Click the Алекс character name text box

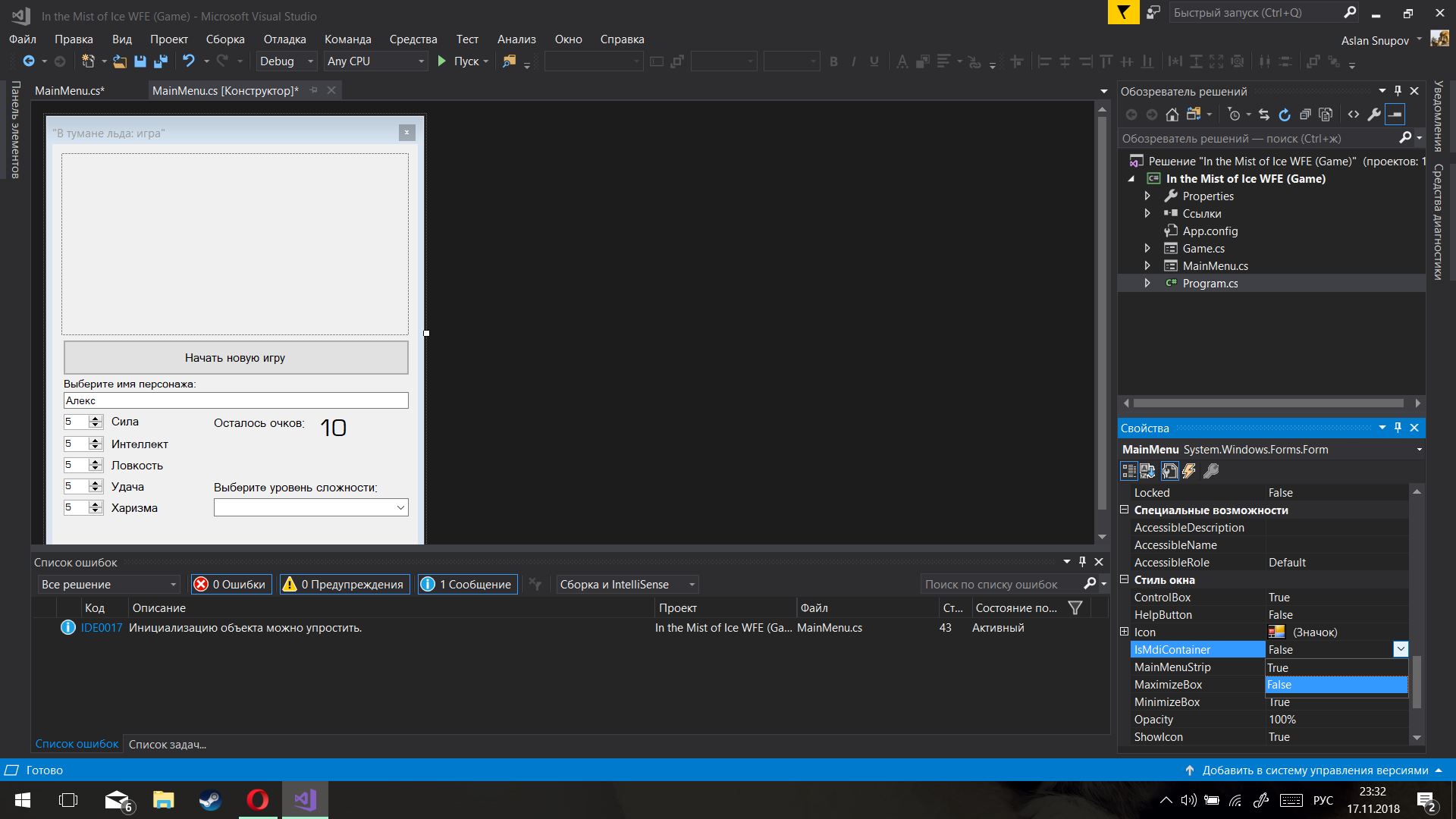pos(236,400)
